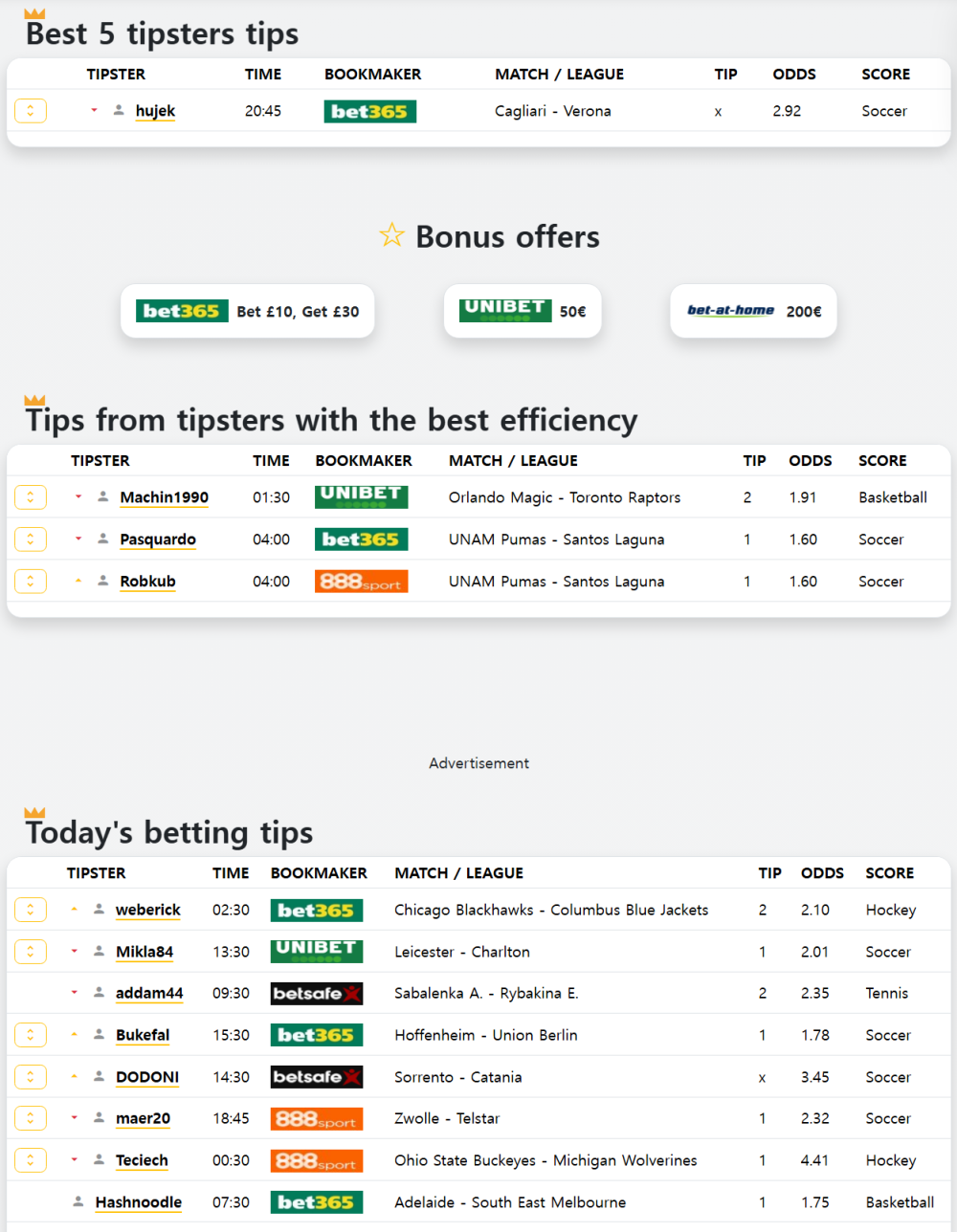Open tipster Mikla84's profile link
The width and height of the screenshot is (957, 1232).
145,952
